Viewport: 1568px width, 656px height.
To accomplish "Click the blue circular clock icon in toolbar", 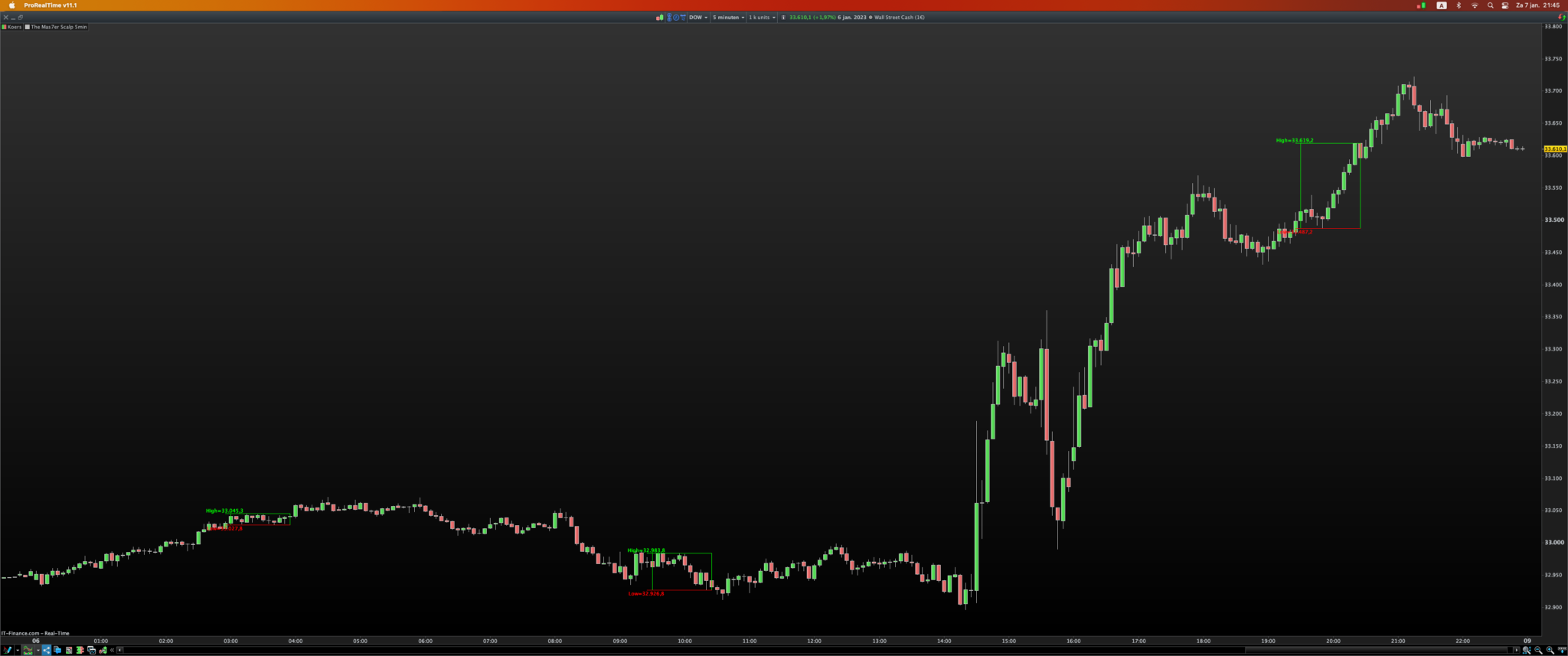I will [x=676, y=18].
